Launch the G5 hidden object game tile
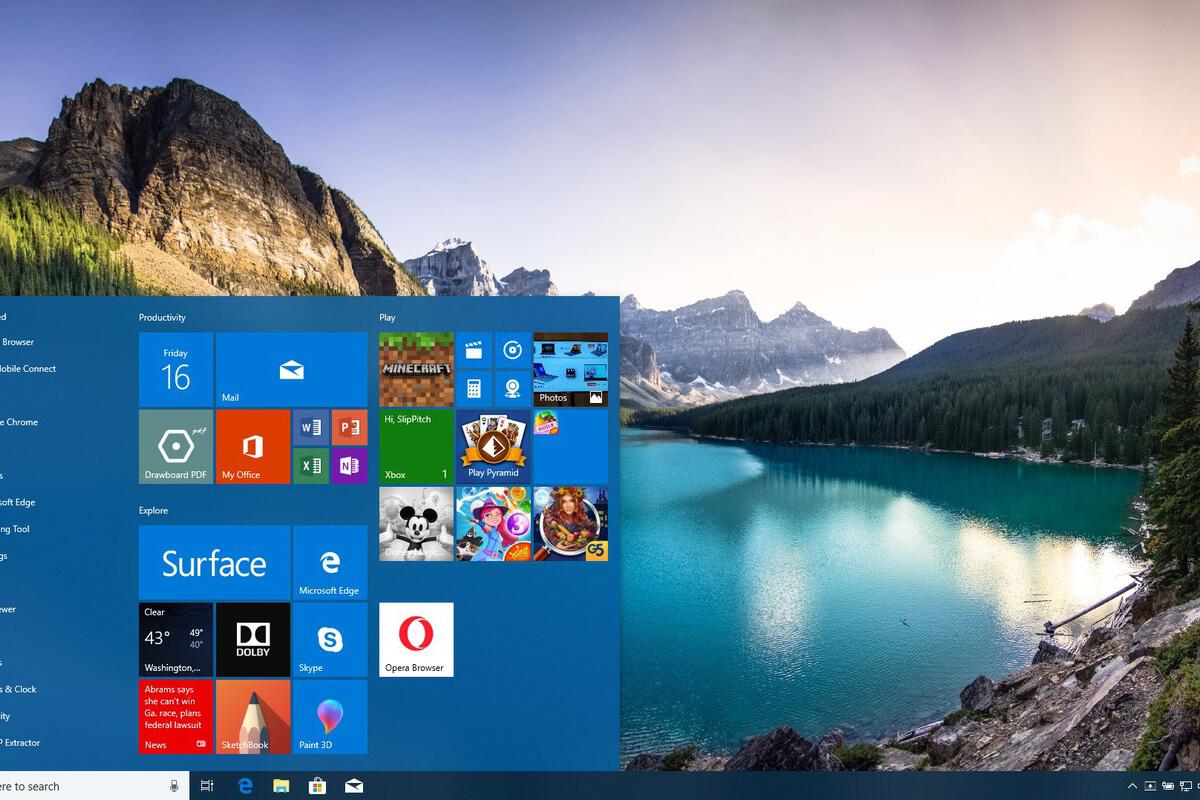The image size is (1200, 800). click(571, 524)
